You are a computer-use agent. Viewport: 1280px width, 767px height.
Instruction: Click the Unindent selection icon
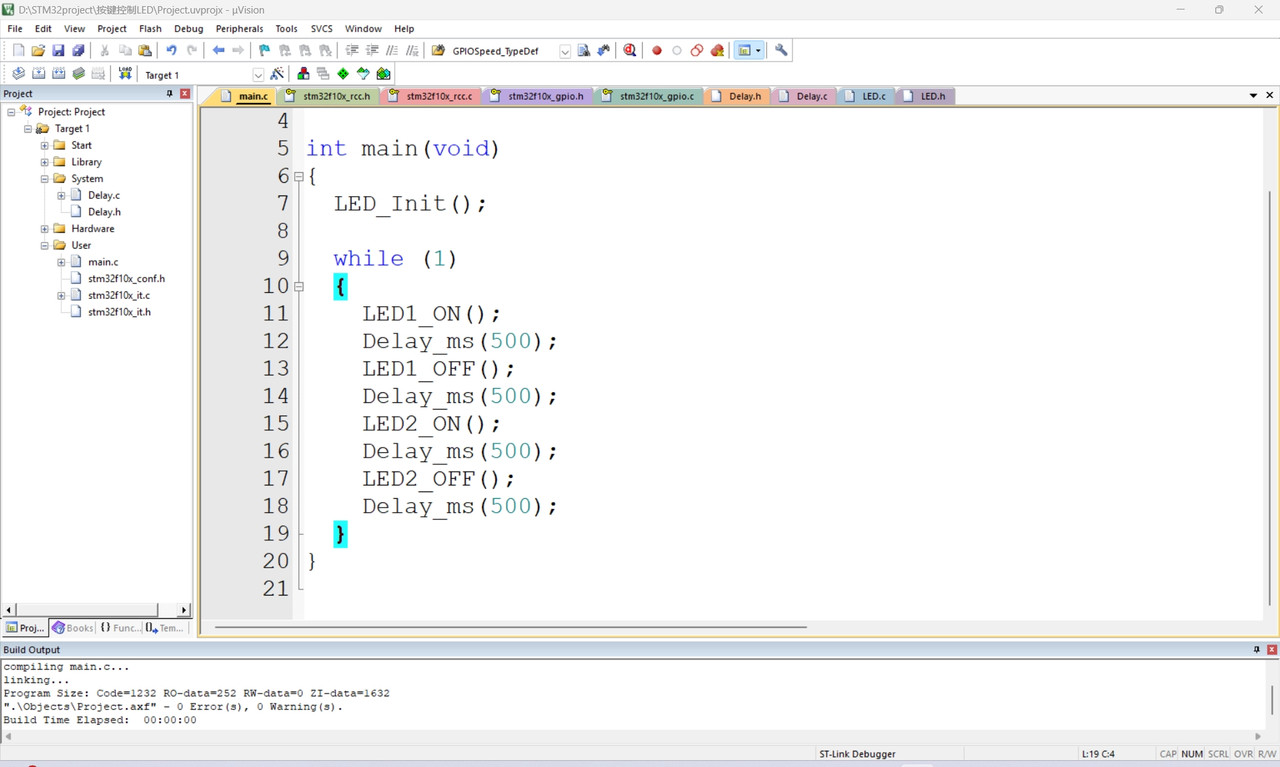click(372, 50)
